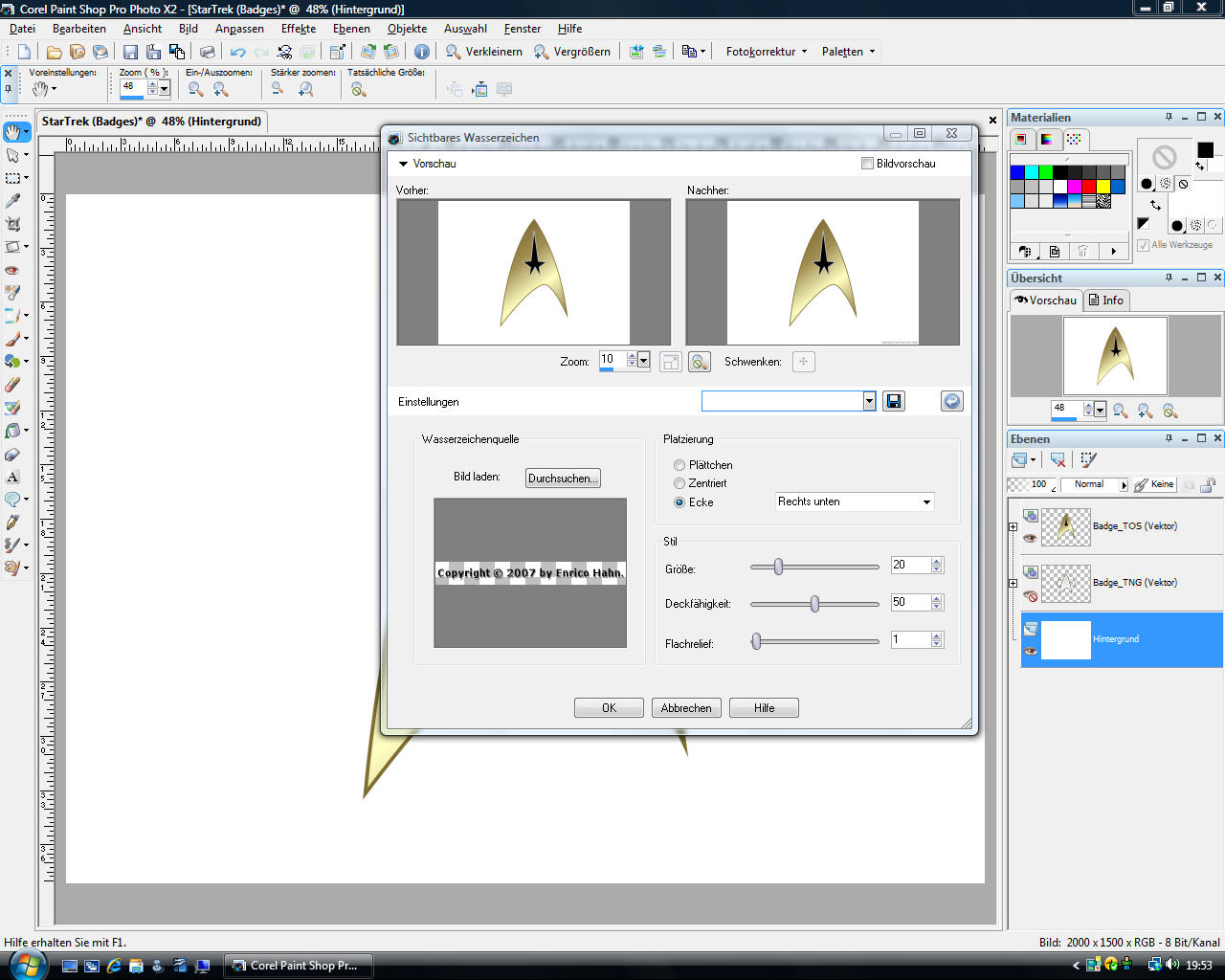Click the Verkleinern zoom out button
The height and width of the screenshot is (980, 1225).
click(x=483, y=52)
